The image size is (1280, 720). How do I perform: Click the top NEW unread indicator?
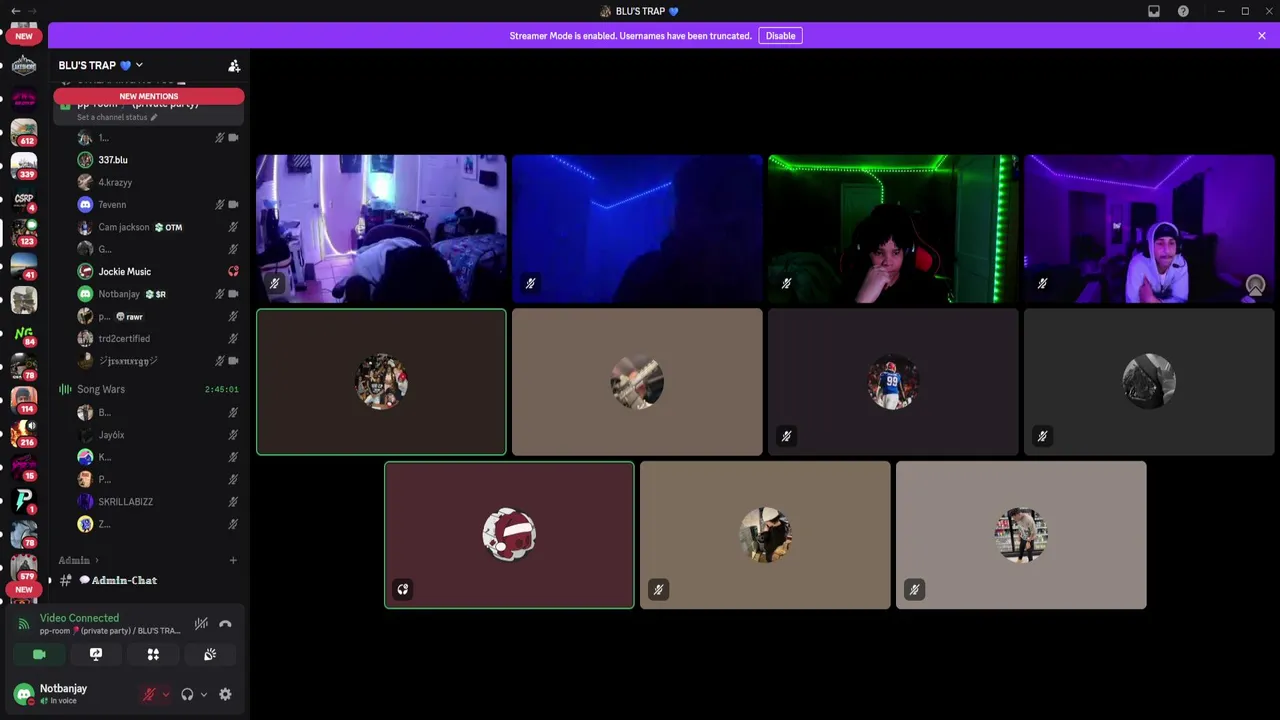(24, 36)
